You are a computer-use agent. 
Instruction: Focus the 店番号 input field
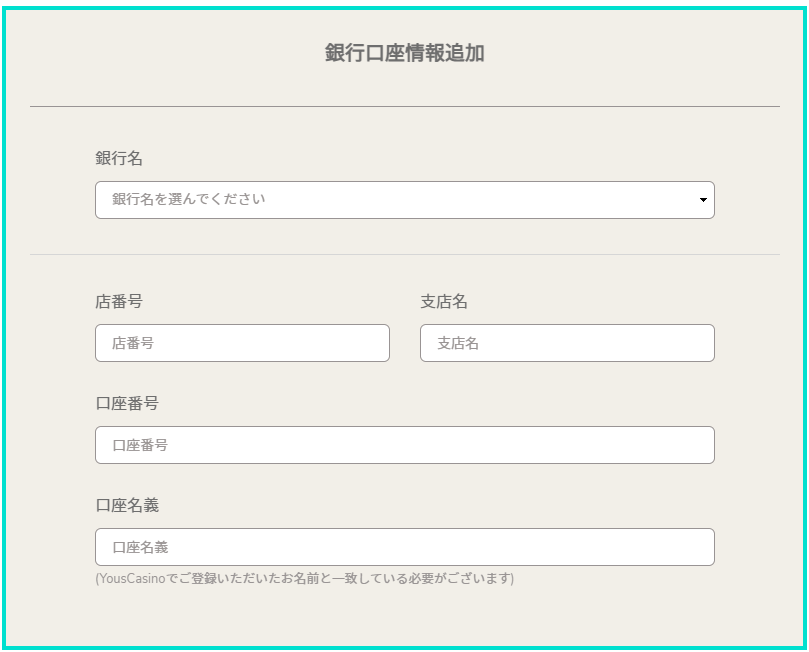[242, 343]
